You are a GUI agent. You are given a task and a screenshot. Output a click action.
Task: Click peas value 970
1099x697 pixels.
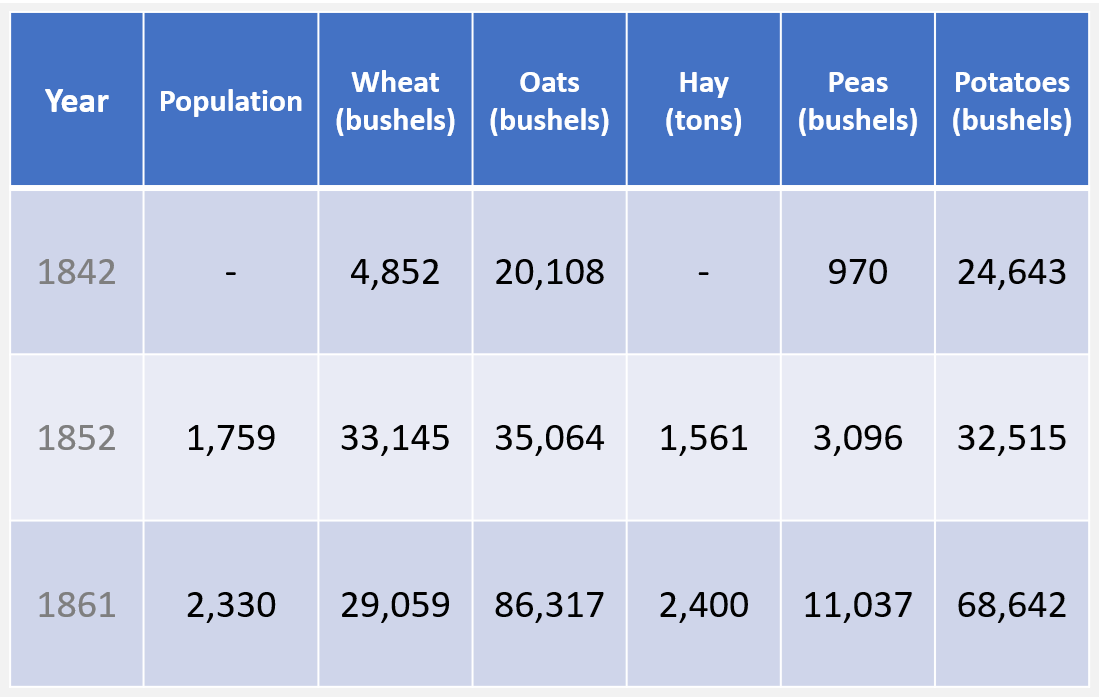coord(858,272)
